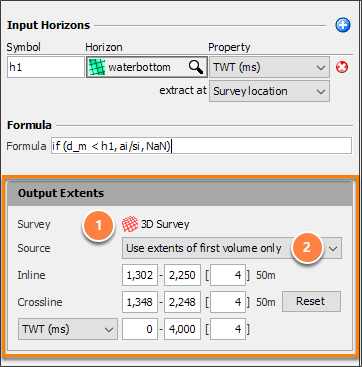The image size is (362, 367).
Task: Click the 3D Survey label text
Action: point(165,224)
